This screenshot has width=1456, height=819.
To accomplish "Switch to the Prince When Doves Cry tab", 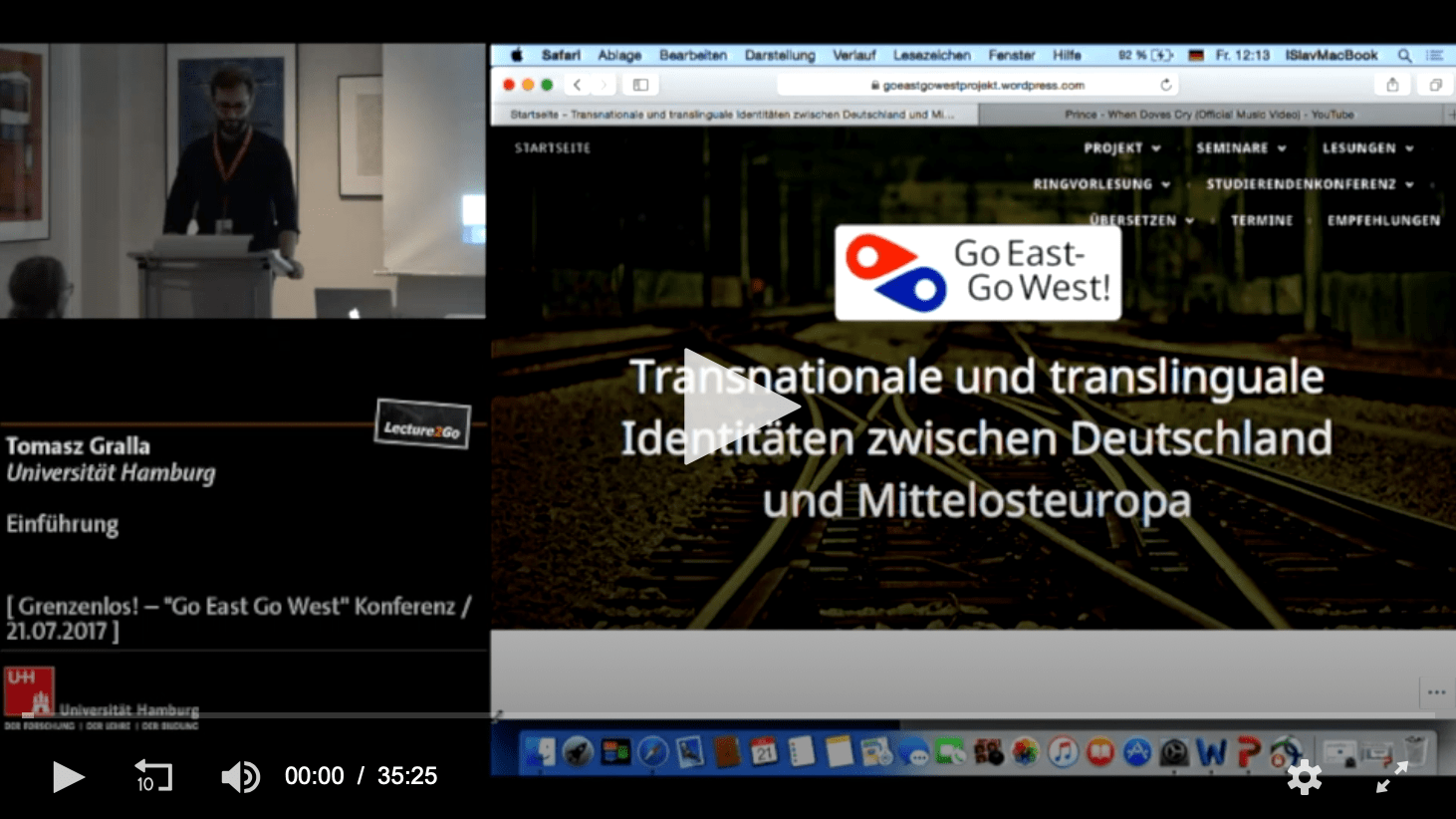I will 1209,115.
